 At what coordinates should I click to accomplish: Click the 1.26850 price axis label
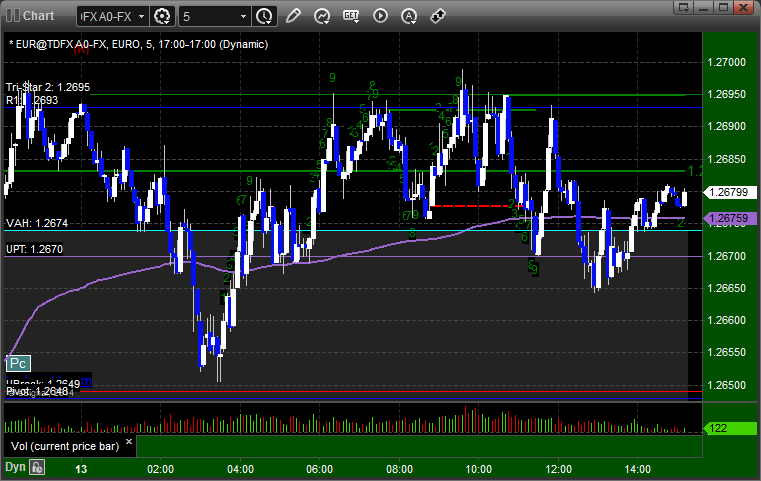(727, 159)
